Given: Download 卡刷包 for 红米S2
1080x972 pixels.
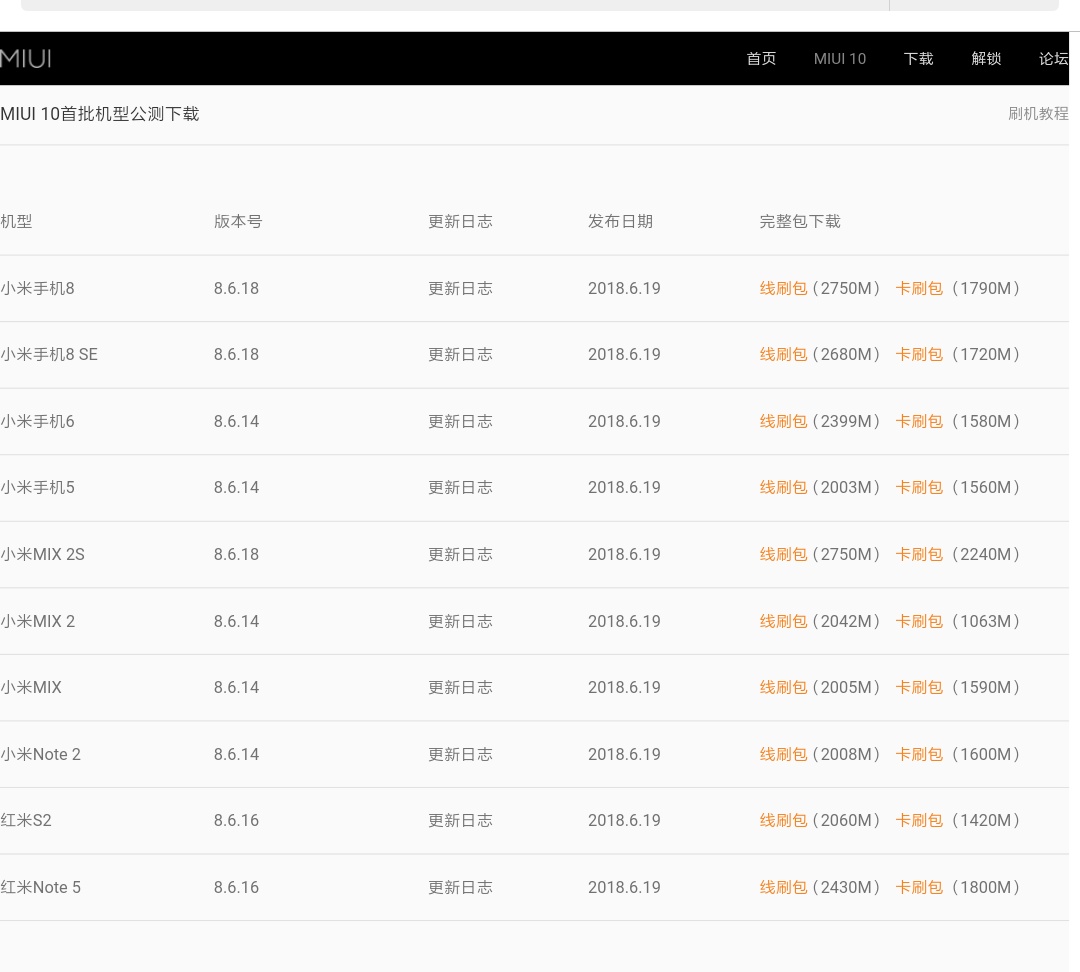Looking at the screenshot, I should pyautogui.click(x=919, y=820).
